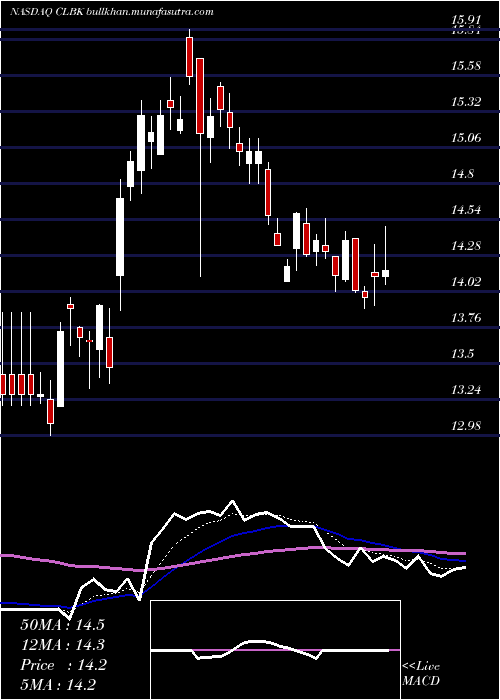Click the 15.32 price axis label
The width and height of the screenshot is (500, 700).
pyautogui.click(x=466, y=102)
